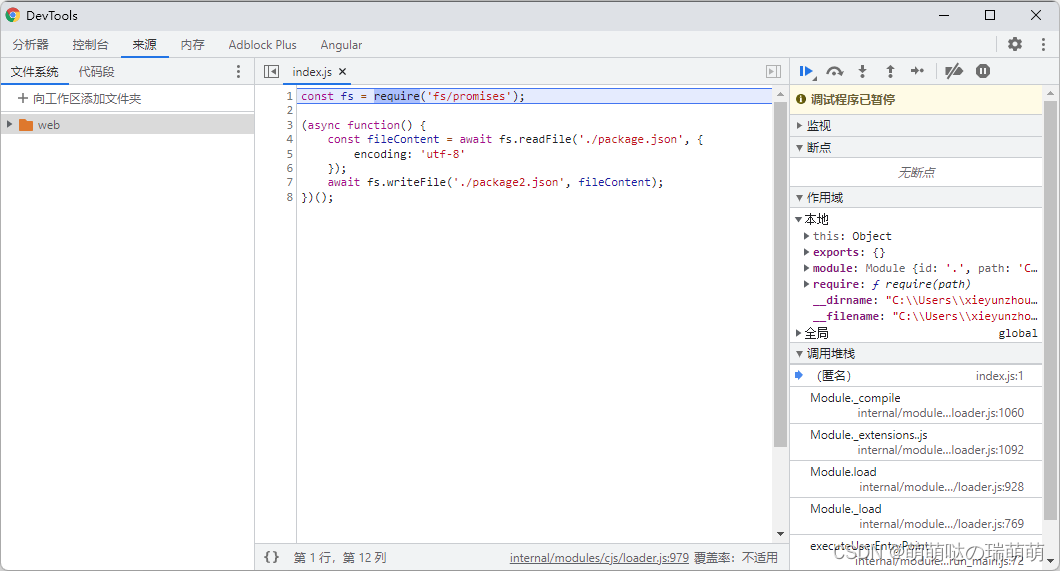Deactivate all breakpoints

pos(954,71)
